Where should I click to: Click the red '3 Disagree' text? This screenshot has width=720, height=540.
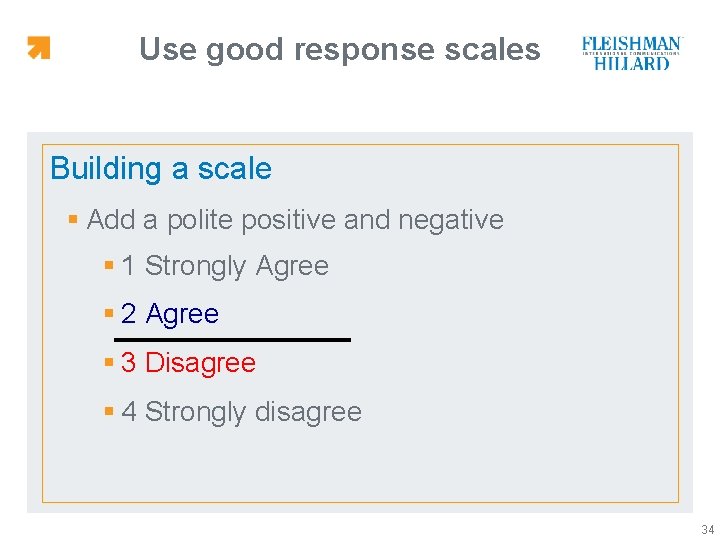tap(200, 362)
